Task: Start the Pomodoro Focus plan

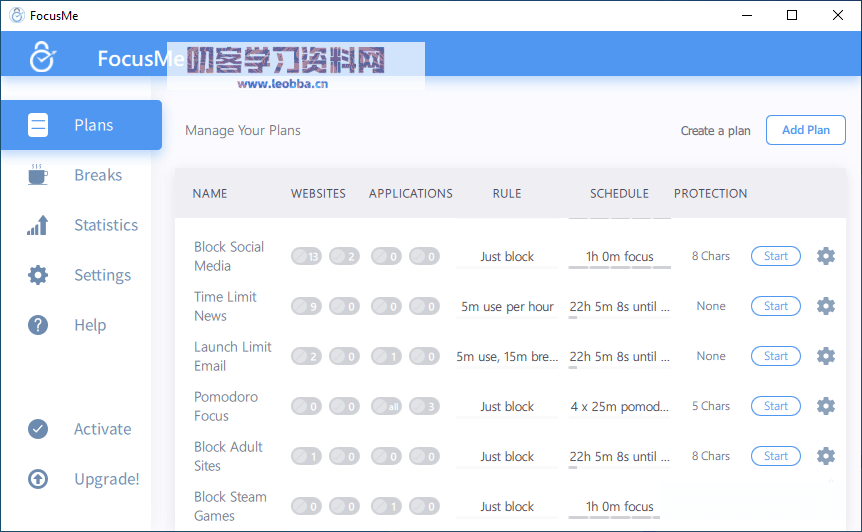Action: coord(776,406)
